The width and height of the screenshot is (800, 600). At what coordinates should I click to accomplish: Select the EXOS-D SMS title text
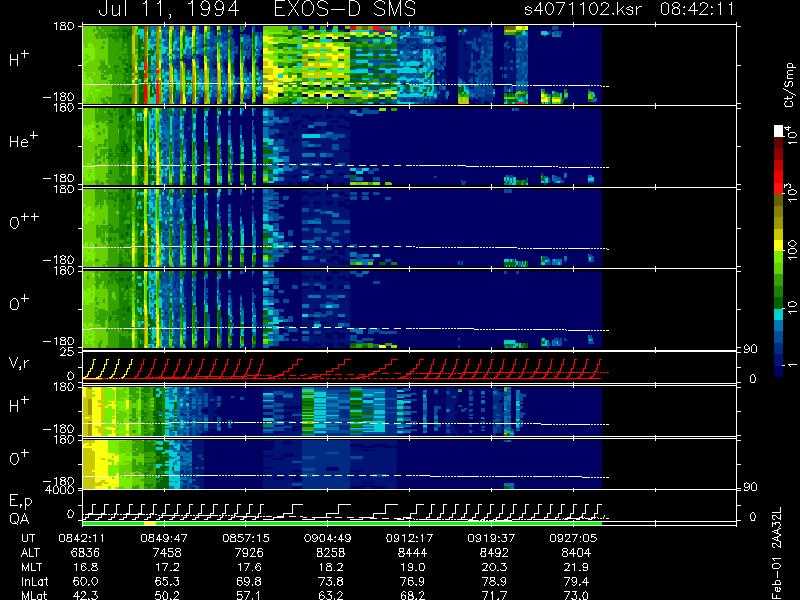click(x=345, y=9)
